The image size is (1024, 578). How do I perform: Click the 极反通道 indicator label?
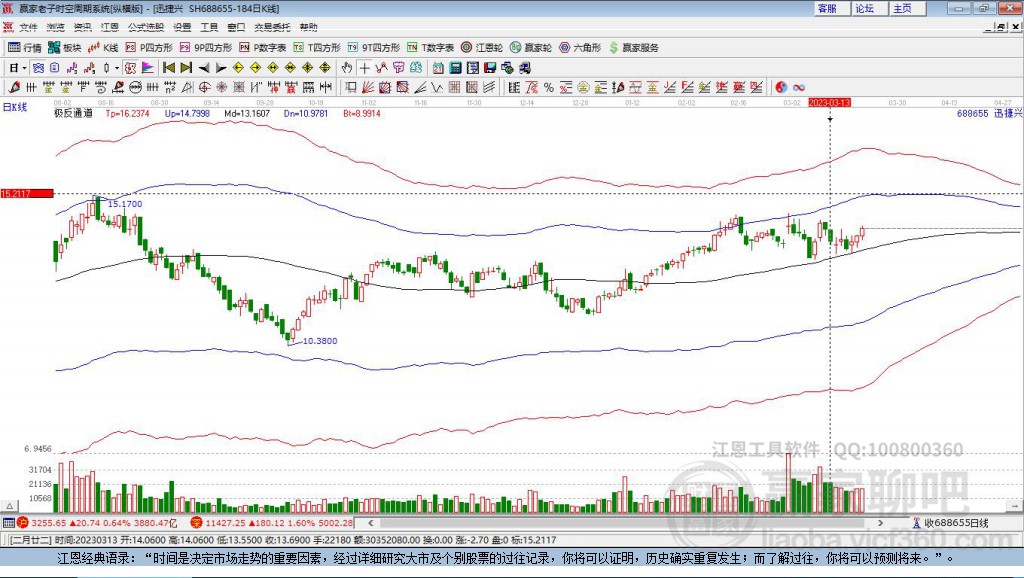point(73,113)
